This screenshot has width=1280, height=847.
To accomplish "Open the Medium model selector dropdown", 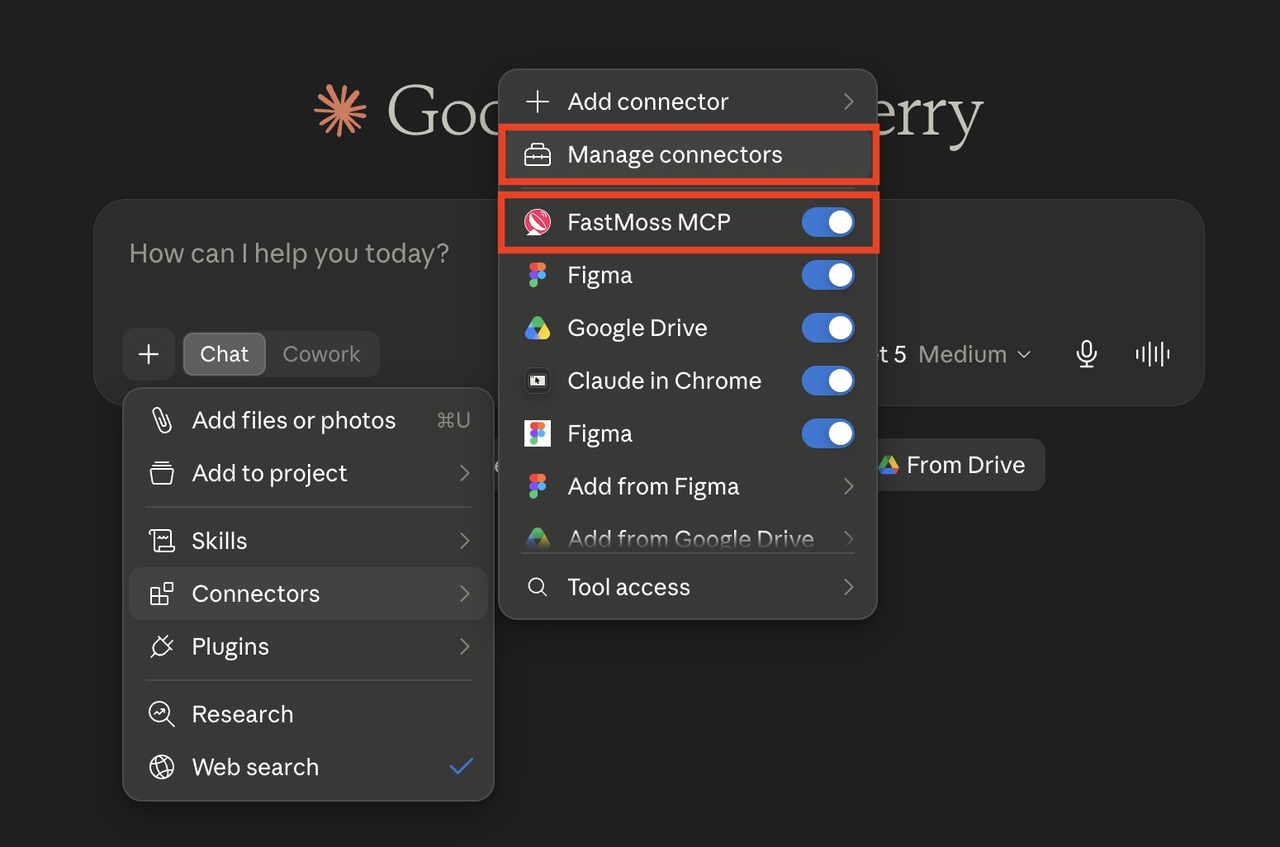I will click(x=974, y=354).
